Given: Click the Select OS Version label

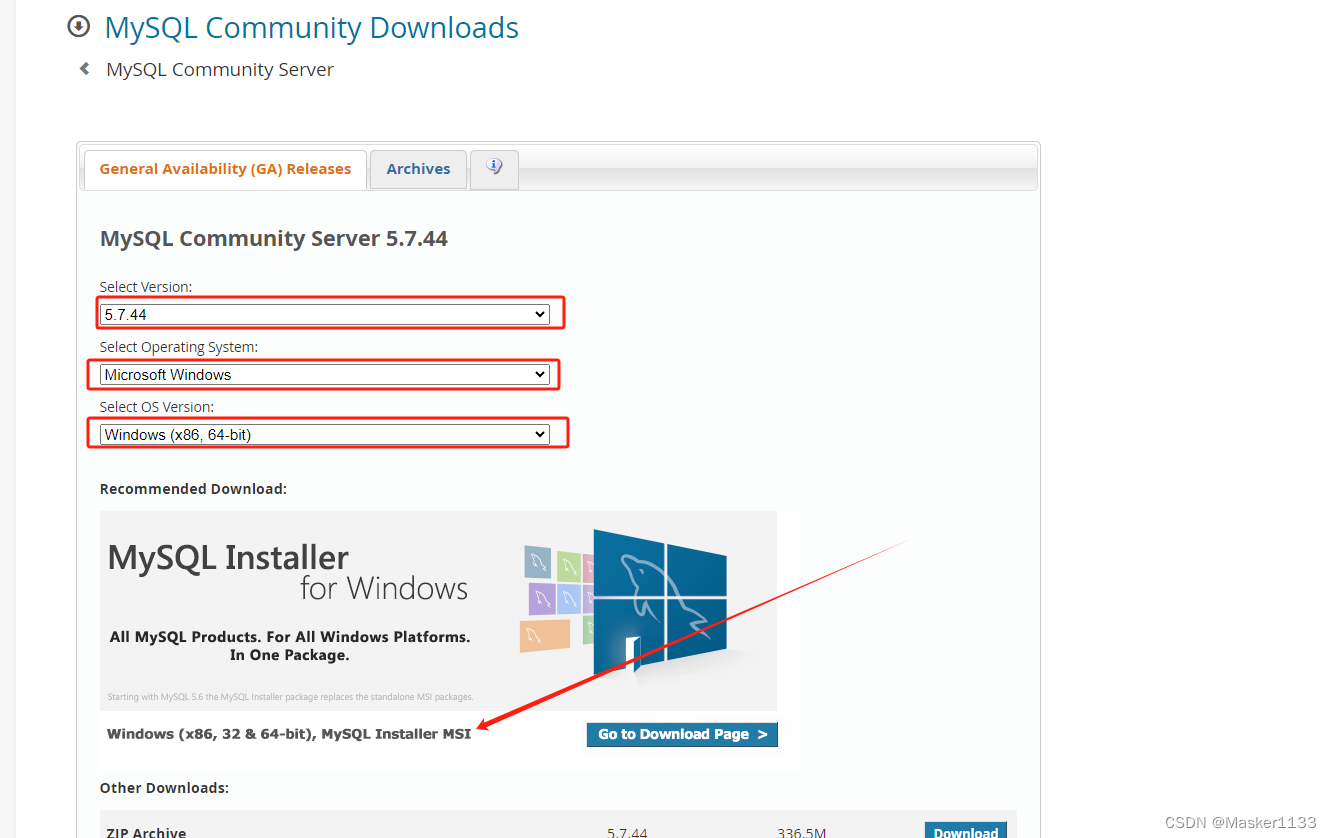Looking at the screenshot, I should pos(157,407).
